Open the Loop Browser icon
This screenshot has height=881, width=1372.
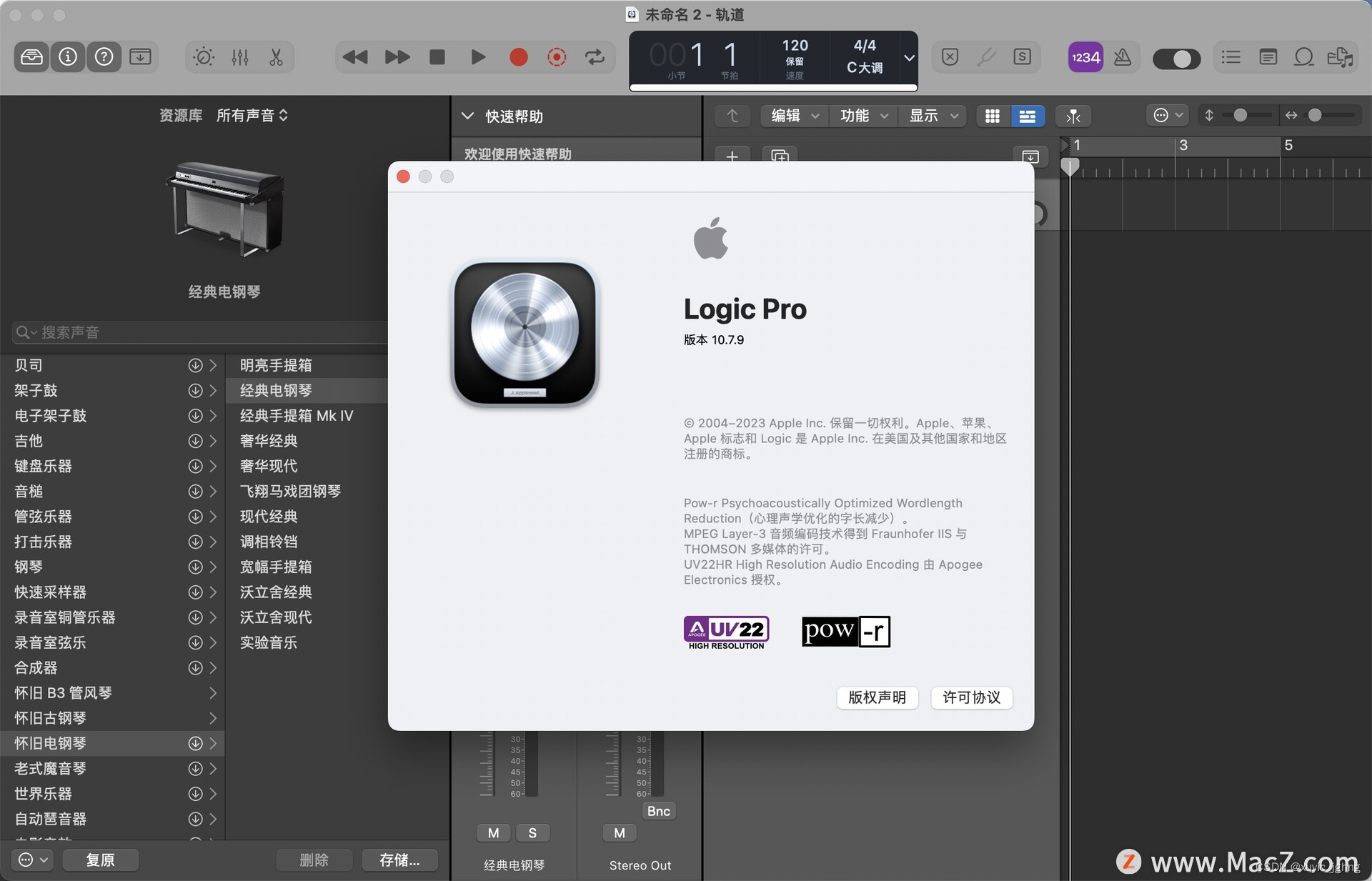1304,57
